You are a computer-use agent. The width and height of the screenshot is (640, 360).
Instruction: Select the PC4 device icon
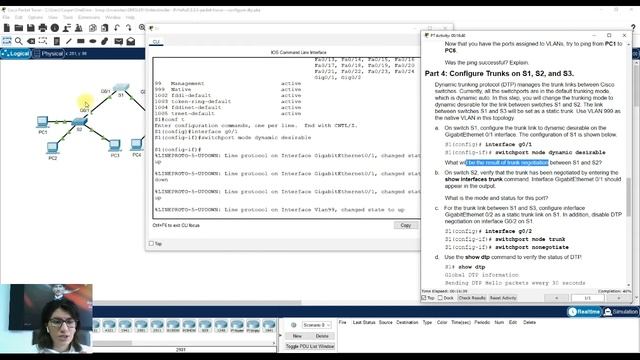click(136, 144)
